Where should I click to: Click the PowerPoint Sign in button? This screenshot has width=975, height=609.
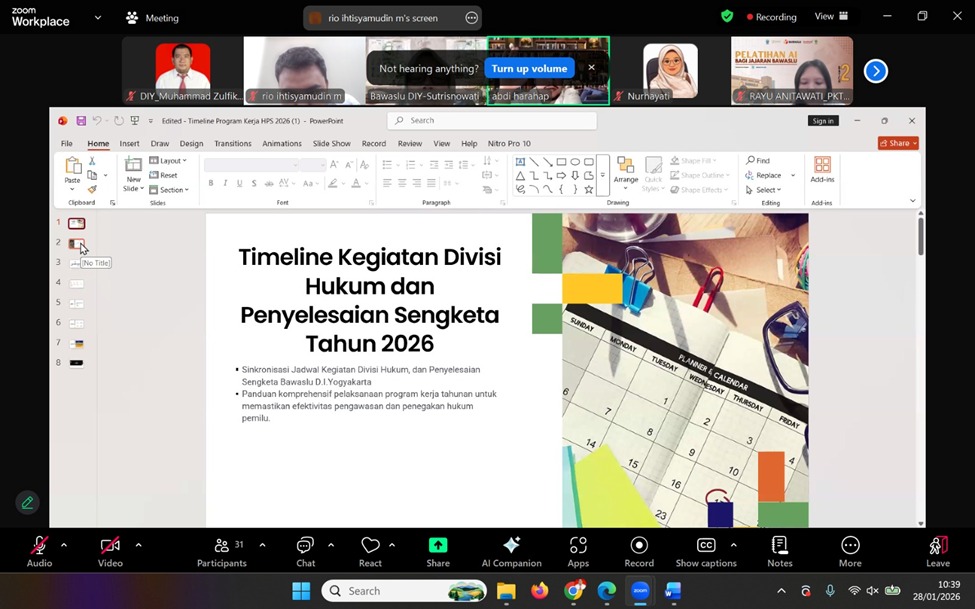[x=823, y=121]
